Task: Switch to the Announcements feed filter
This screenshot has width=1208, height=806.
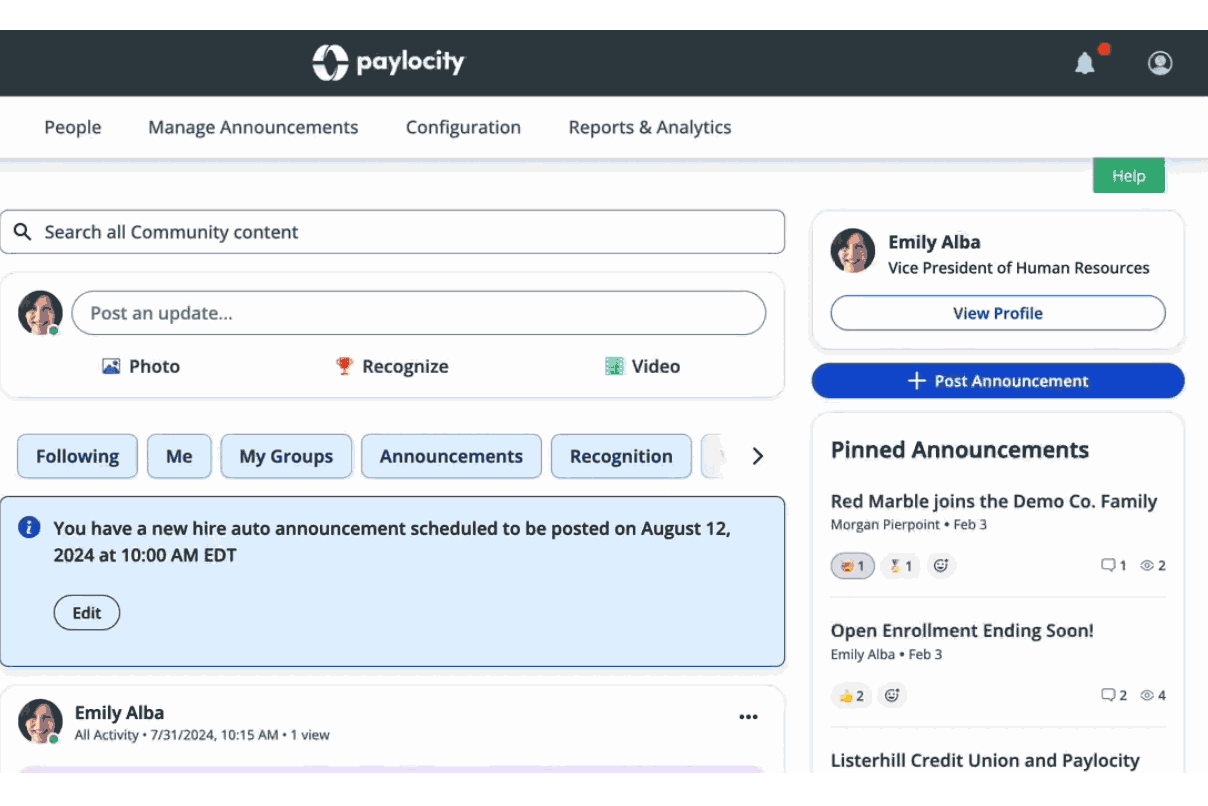Action: pyautogui.click(x=451, y=456)
